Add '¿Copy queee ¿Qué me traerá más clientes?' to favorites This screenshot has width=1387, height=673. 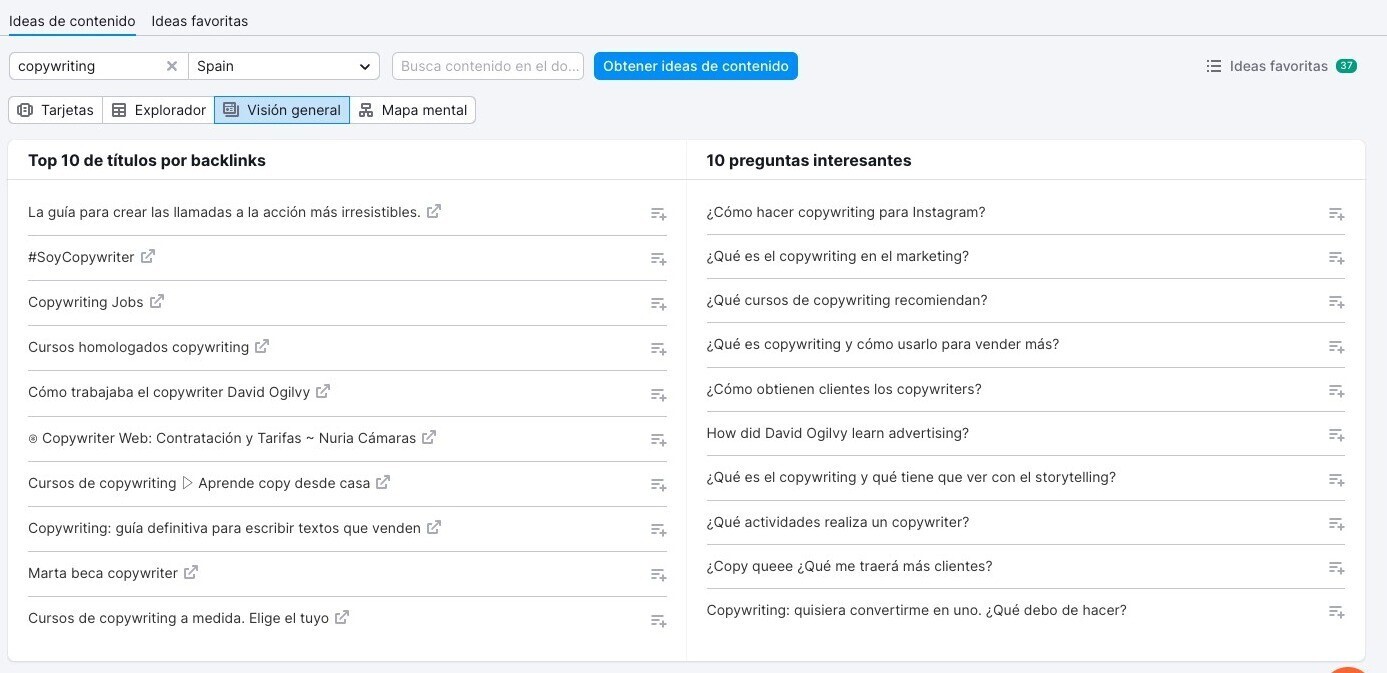(x=1336, y=568)
